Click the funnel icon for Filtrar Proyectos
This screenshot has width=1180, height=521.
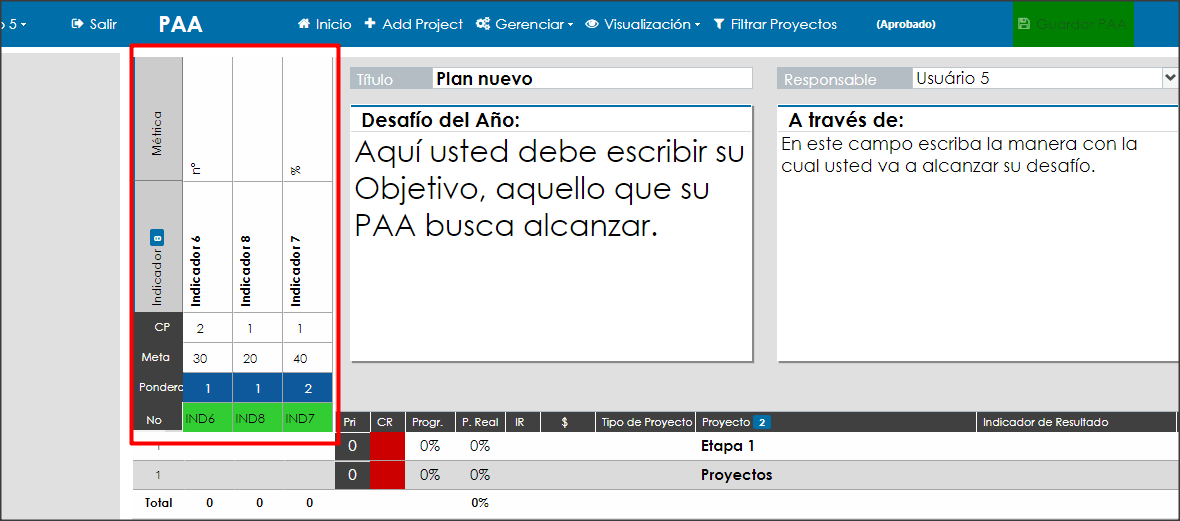click(x=719, y=24)
